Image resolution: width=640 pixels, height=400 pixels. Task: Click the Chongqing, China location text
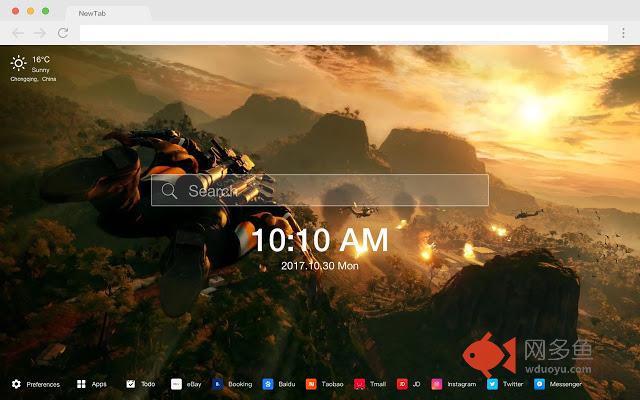33,79
